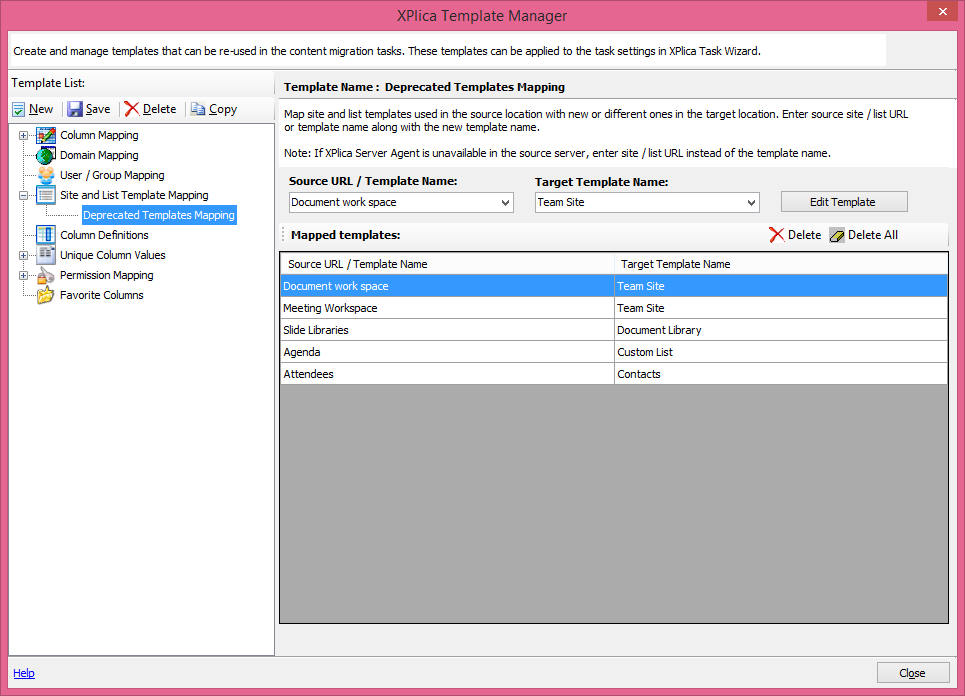Screen dimensions: 965x696
Task: Select Domain Mapping in the template tree
Action: click(99, 155)
